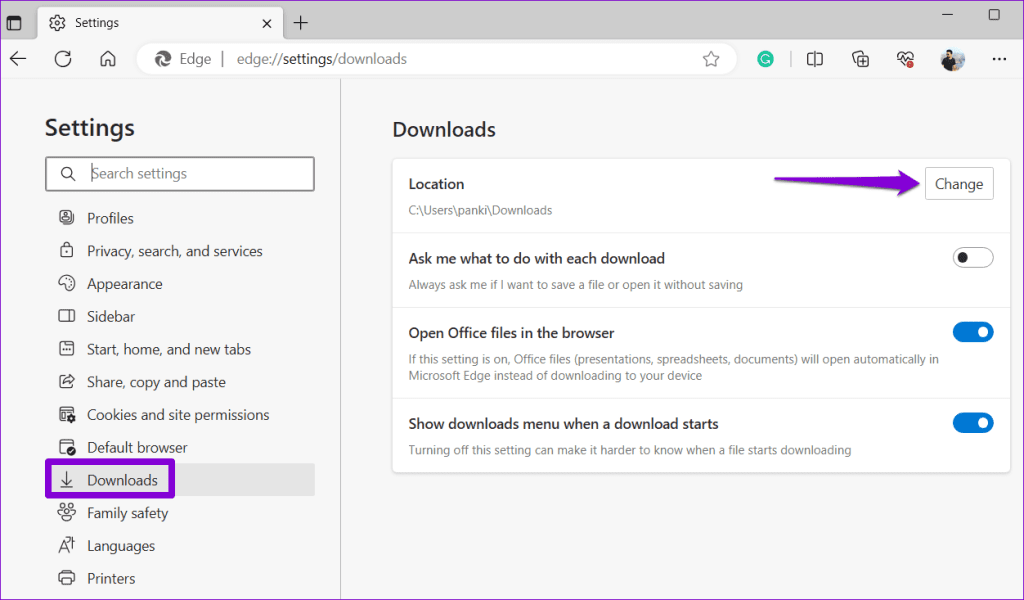Open the Grammarly extension icon

pyautogui.click(x=765, y=59)
